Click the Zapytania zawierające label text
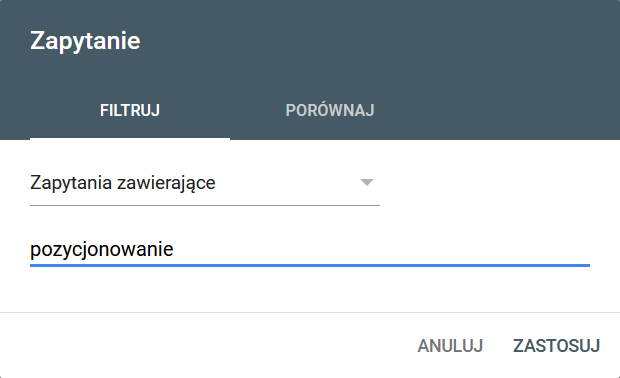Image resolution: width=620 pixels, height=378 pixels. pyautogui.click(x=123, y=183)
